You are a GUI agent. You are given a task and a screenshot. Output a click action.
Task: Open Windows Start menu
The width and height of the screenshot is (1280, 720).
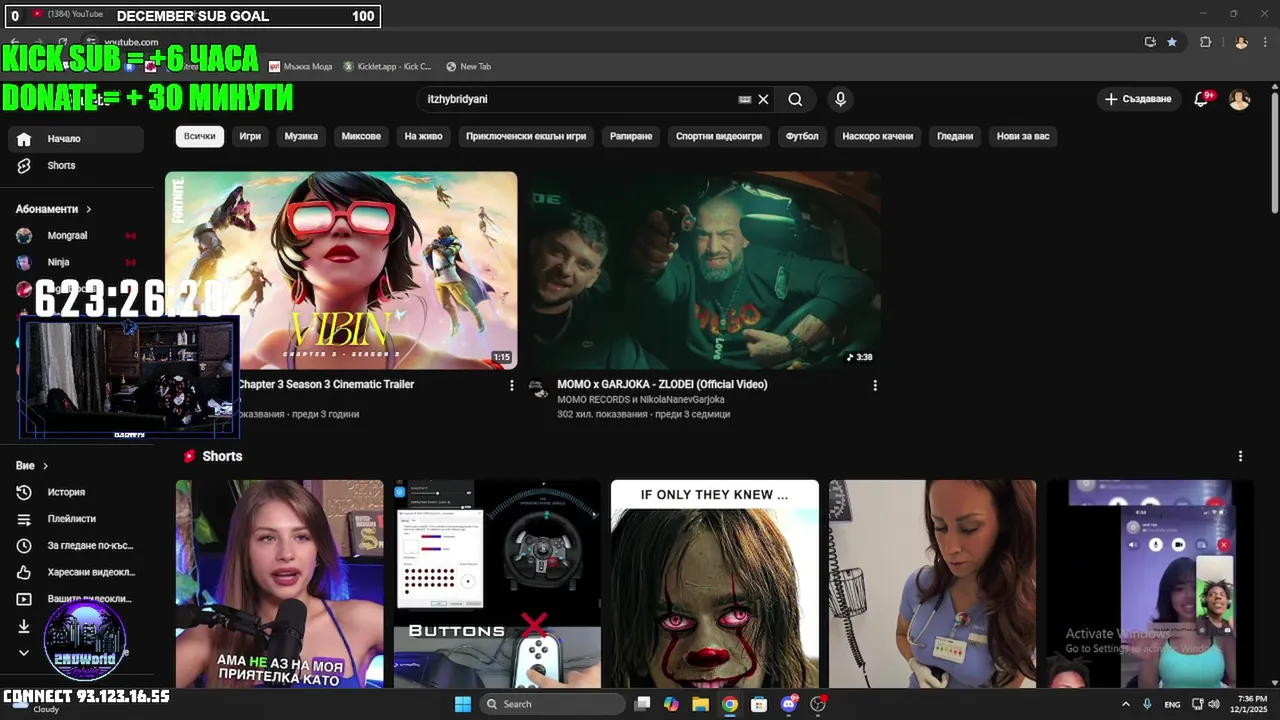point(463,704)
